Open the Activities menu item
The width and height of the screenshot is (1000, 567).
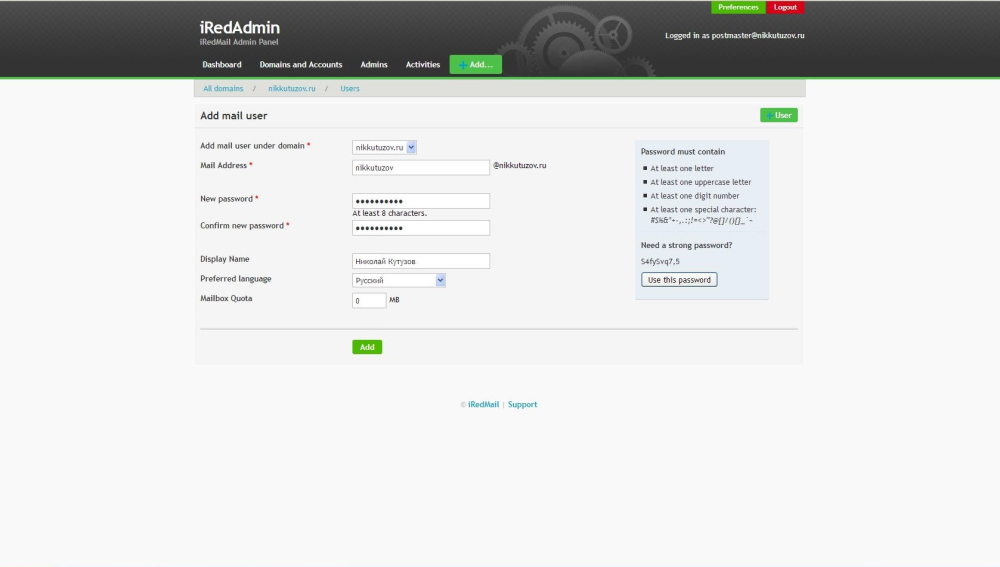[x=423, y=64]
